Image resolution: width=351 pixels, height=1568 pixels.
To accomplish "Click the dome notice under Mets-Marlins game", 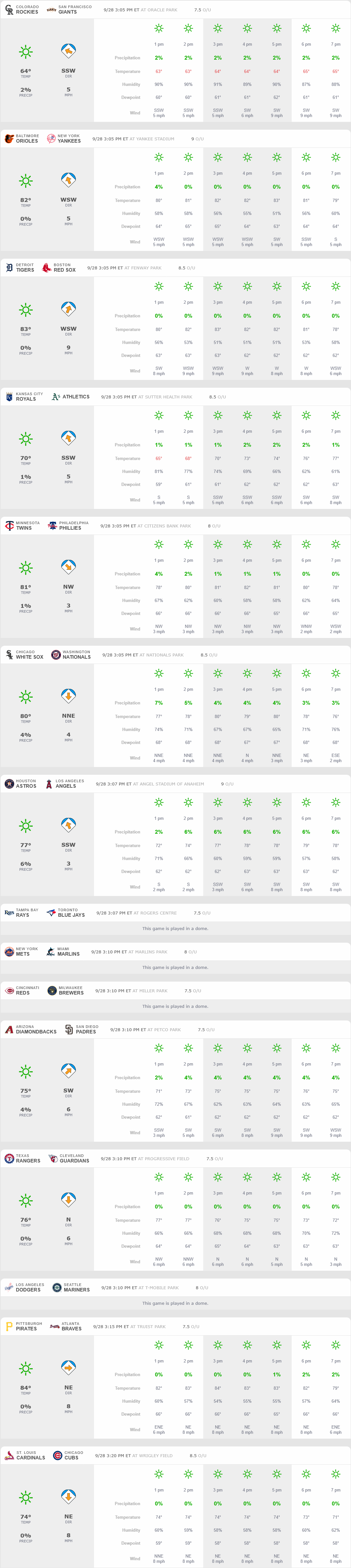I will tap(175, 967).
